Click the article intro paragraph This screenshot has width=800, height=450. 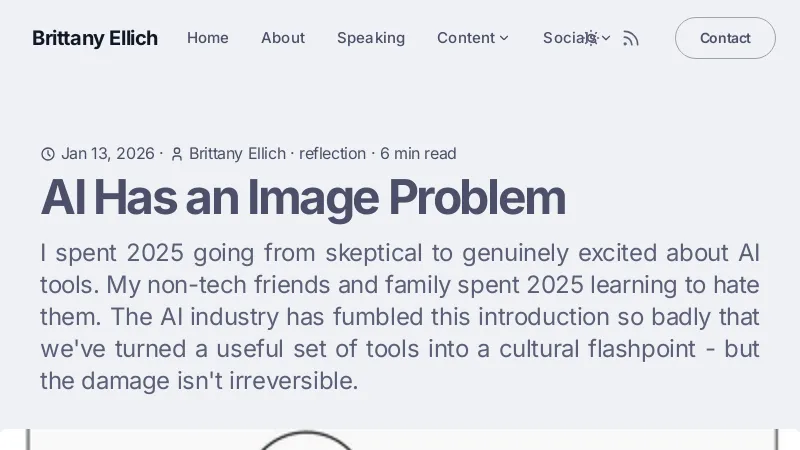pos(400,317)
